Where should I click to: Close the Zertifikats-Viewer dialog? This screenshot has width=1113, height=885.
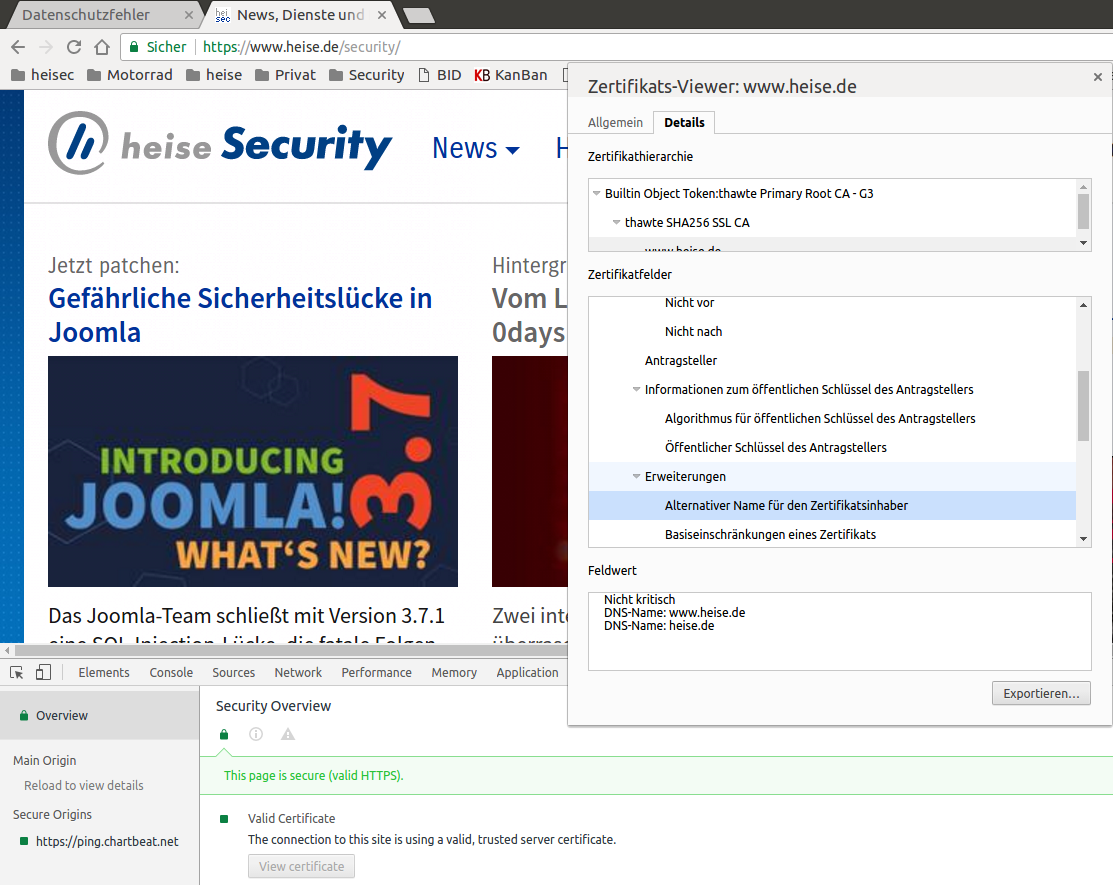click(1097, 77)
